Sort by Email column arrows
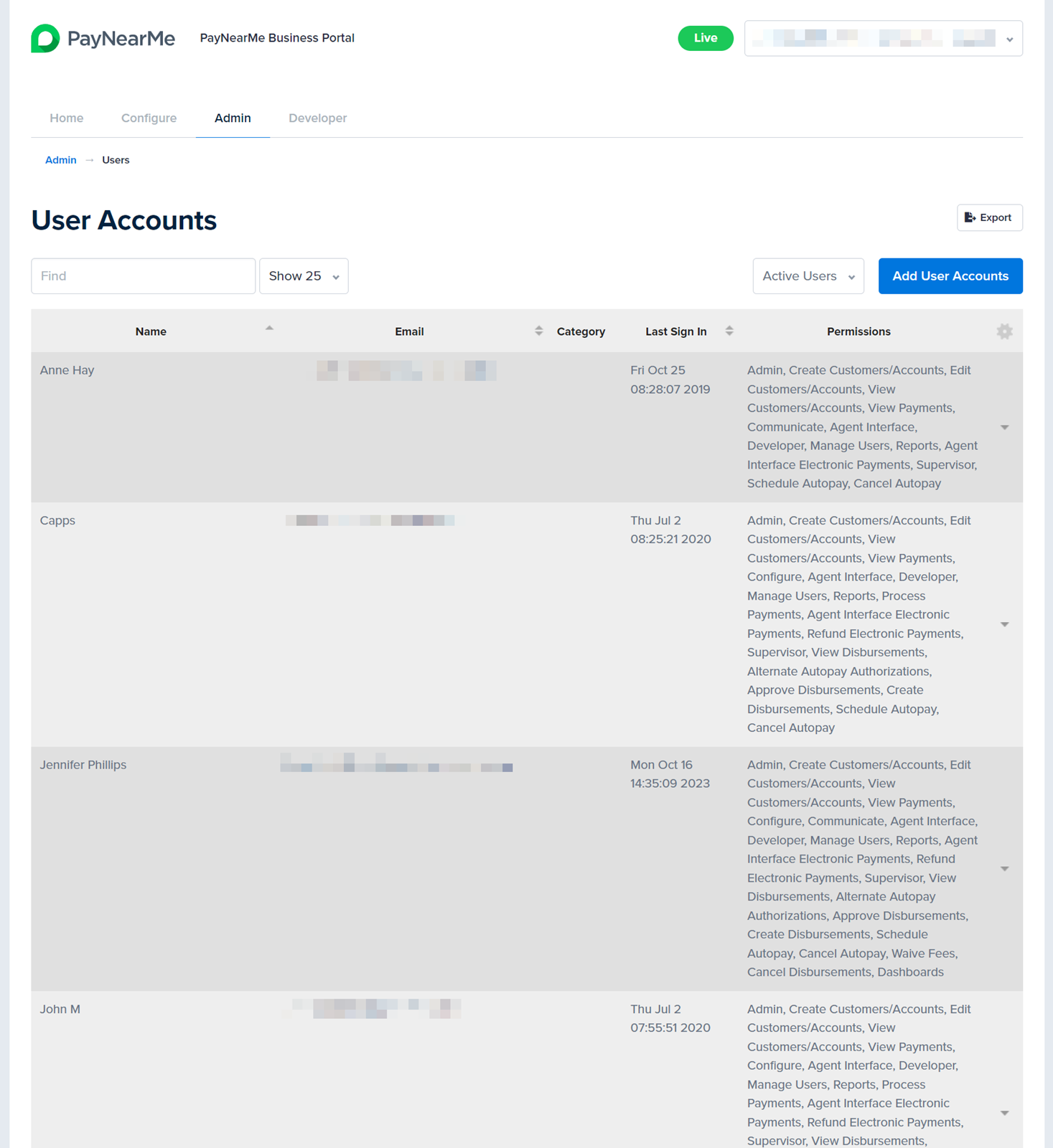1053x1148 pixels. (x=538, y=331)
